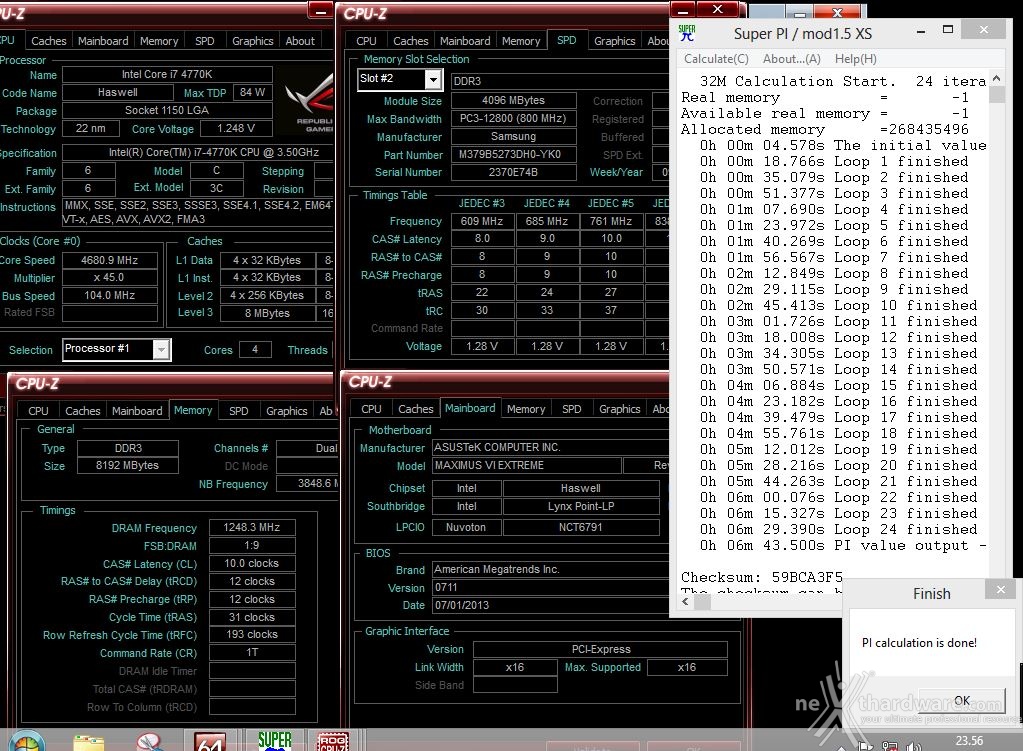Image resolution: width=1023 pixels, height=751 pixels.
Task: Open the network tray icon
Action: point(889,746)
